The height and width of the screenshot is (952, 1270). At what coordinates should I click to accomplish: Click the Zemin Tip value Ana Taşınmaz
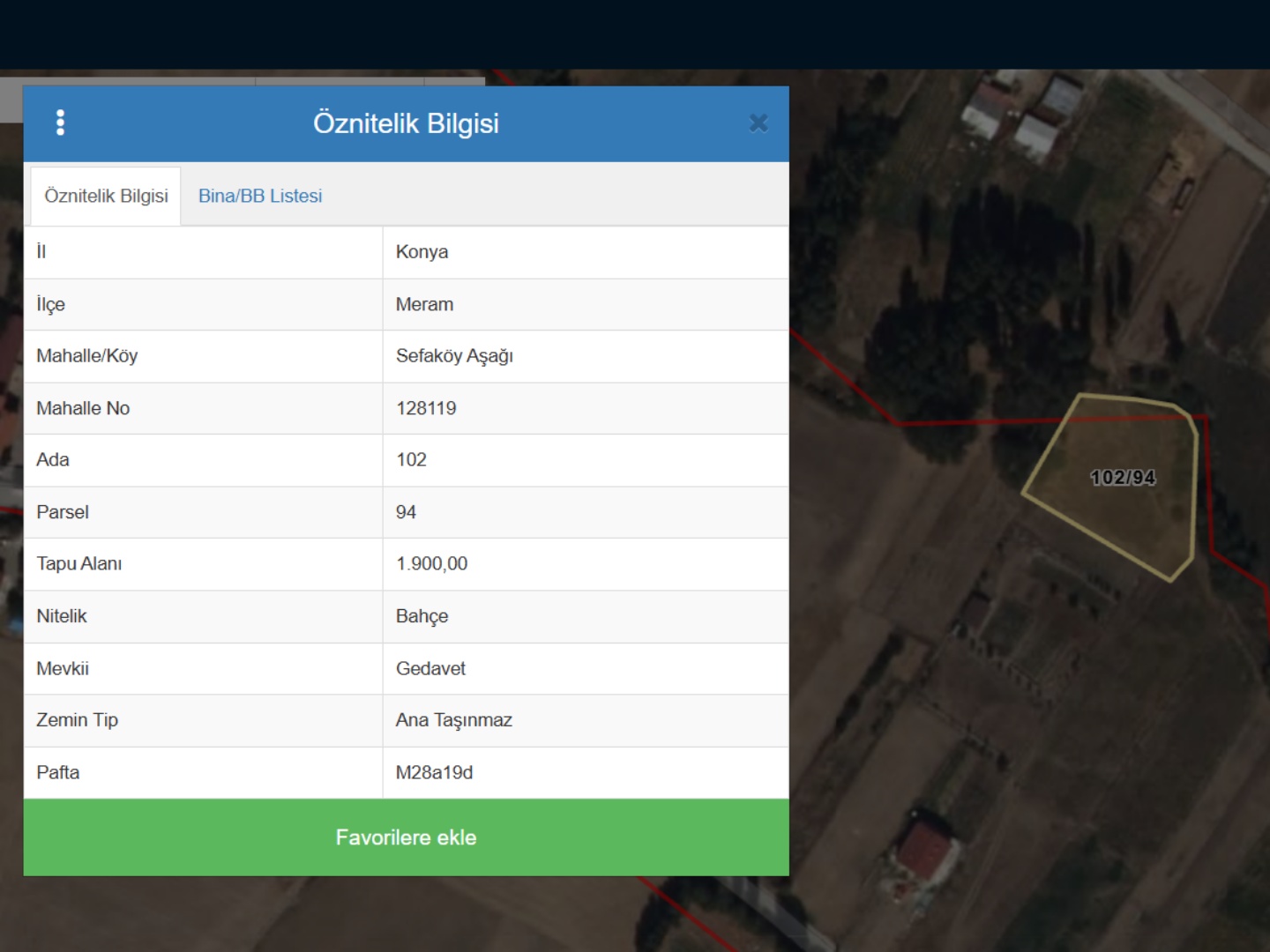453,720
